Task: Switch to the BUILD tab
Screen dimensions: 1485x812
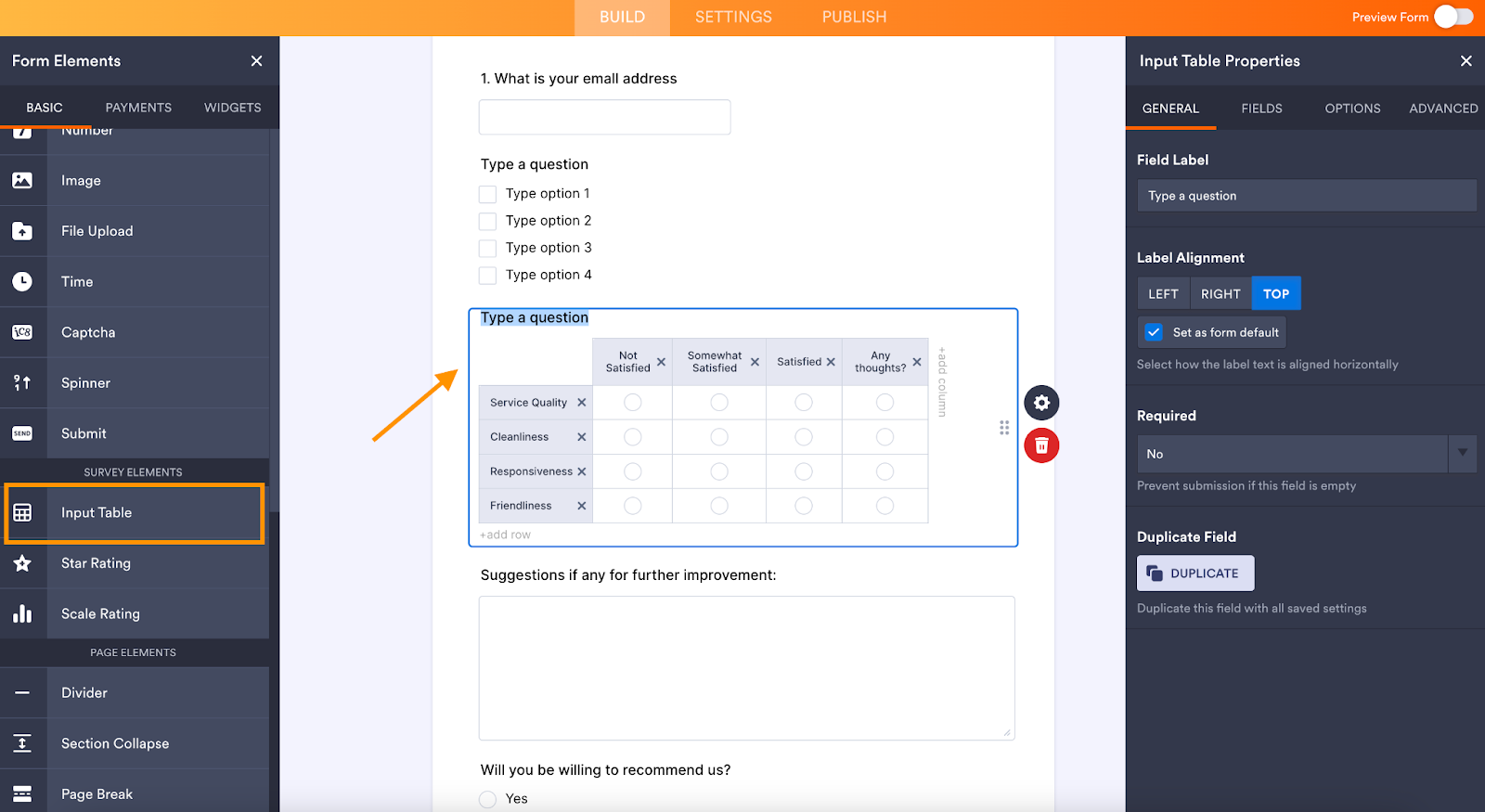Action: [622, 18]
